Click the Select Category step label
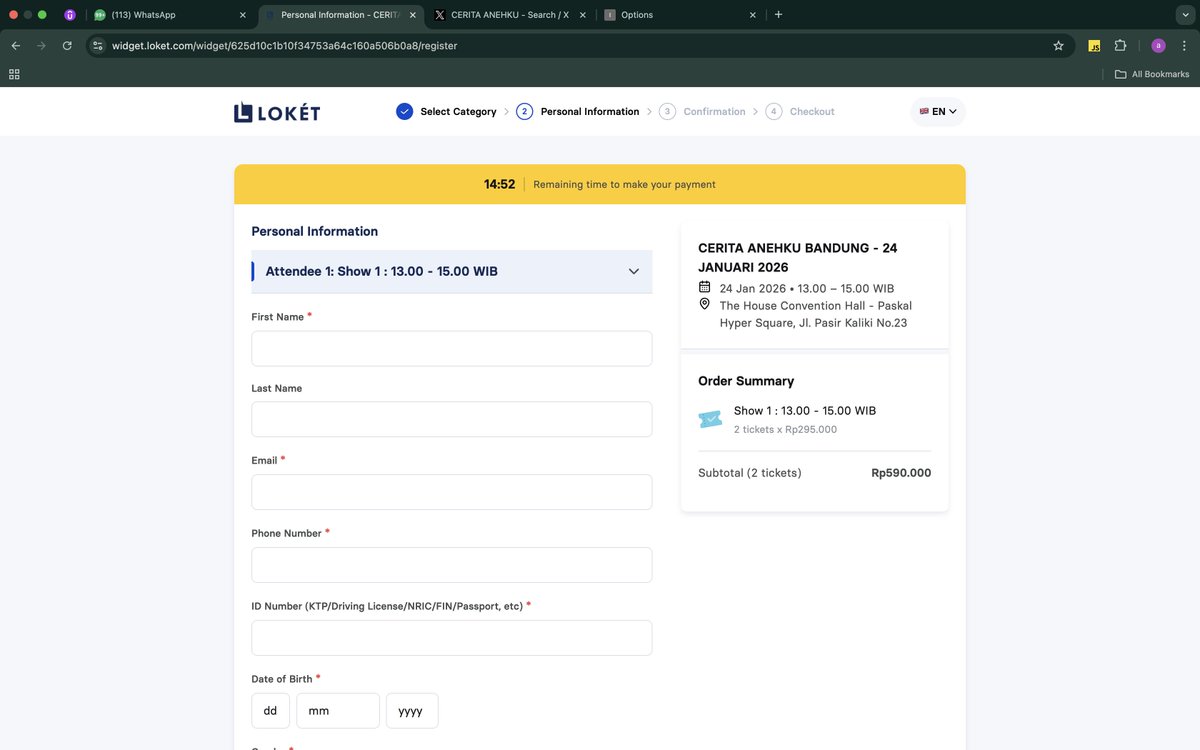This screenshot has width=1200, height=750. click(x=458, y=112)
